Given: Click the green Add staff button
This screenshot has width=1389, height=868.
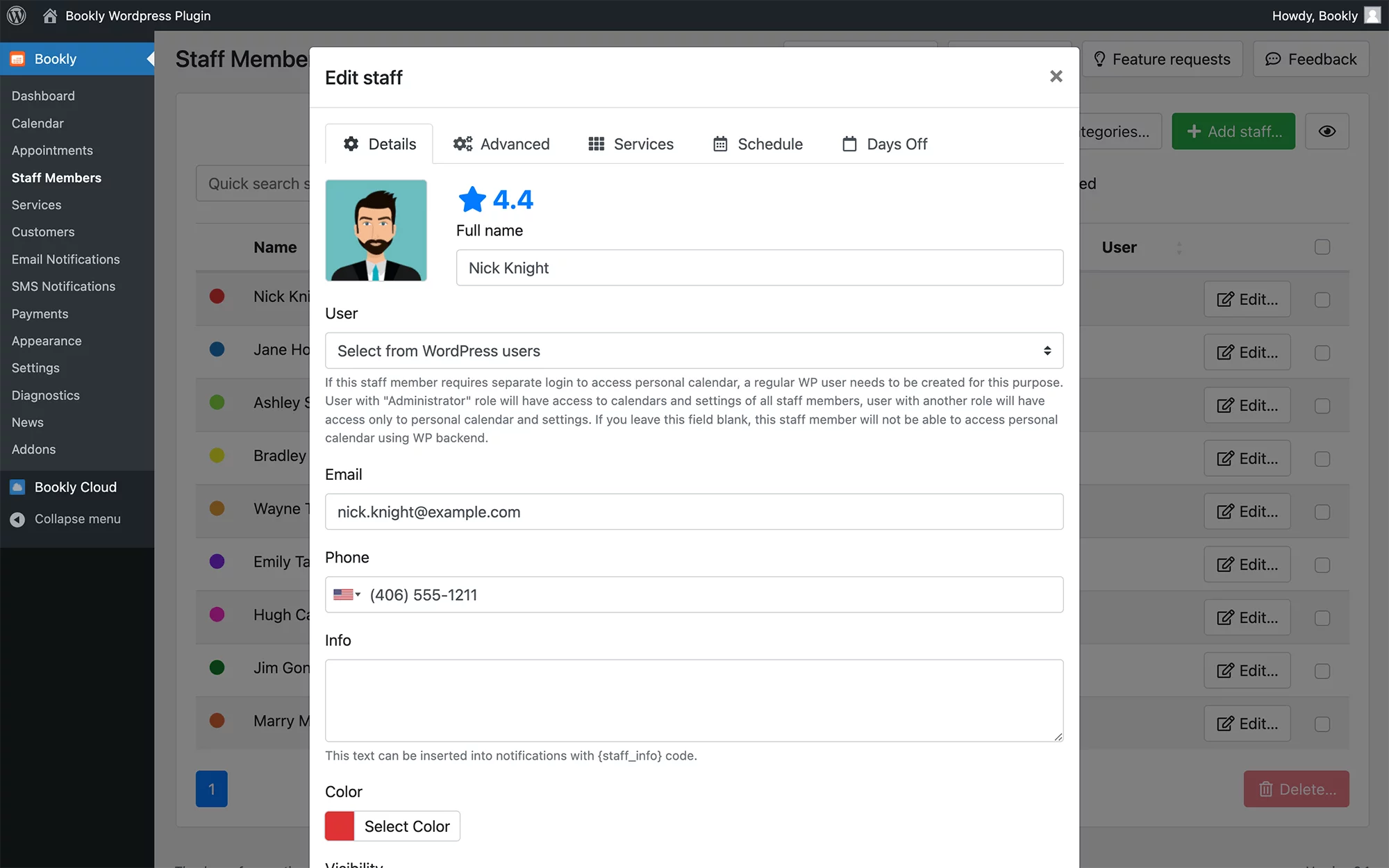Looking at the screenshot, I should (x=1233, y=131).
